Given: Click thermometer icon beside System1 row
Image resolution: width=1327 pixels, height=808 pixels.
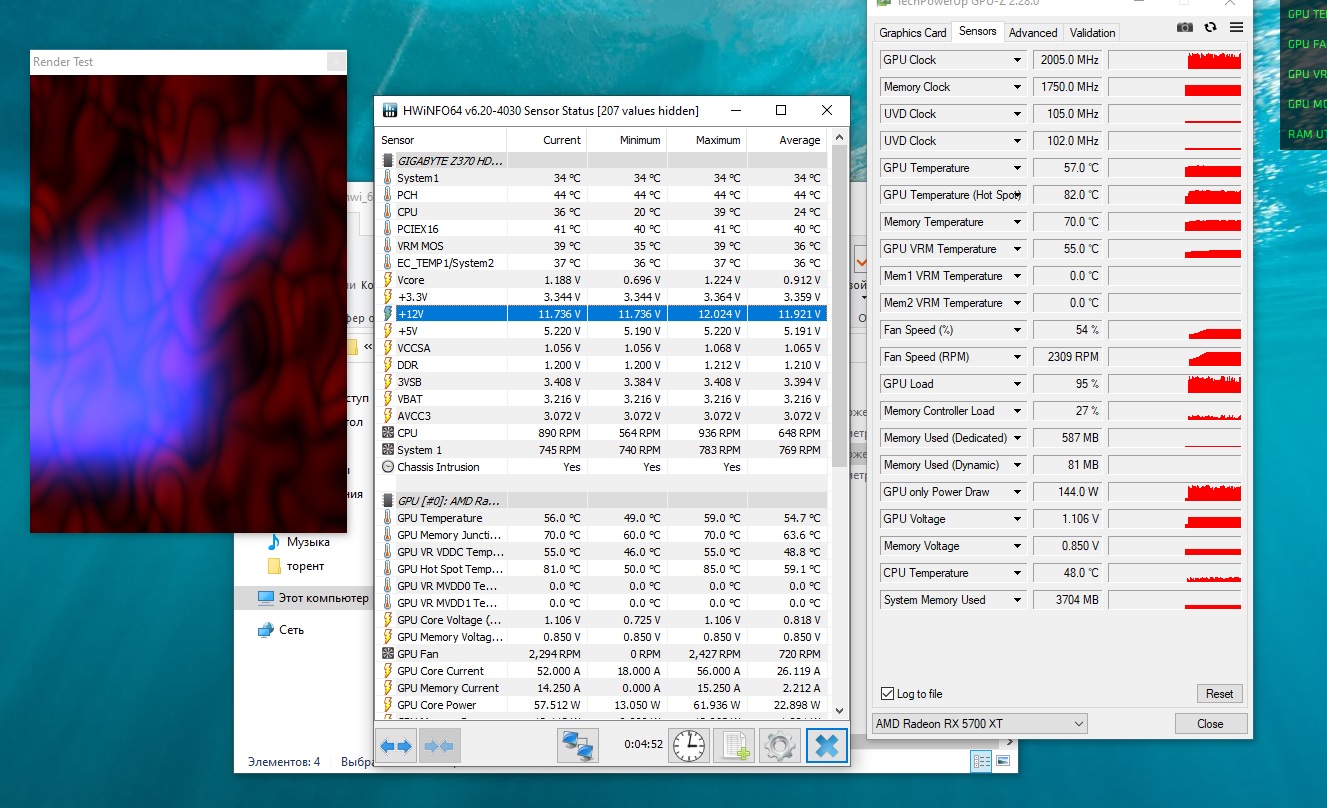Looking at the screenshot, I should coord(388,178).
